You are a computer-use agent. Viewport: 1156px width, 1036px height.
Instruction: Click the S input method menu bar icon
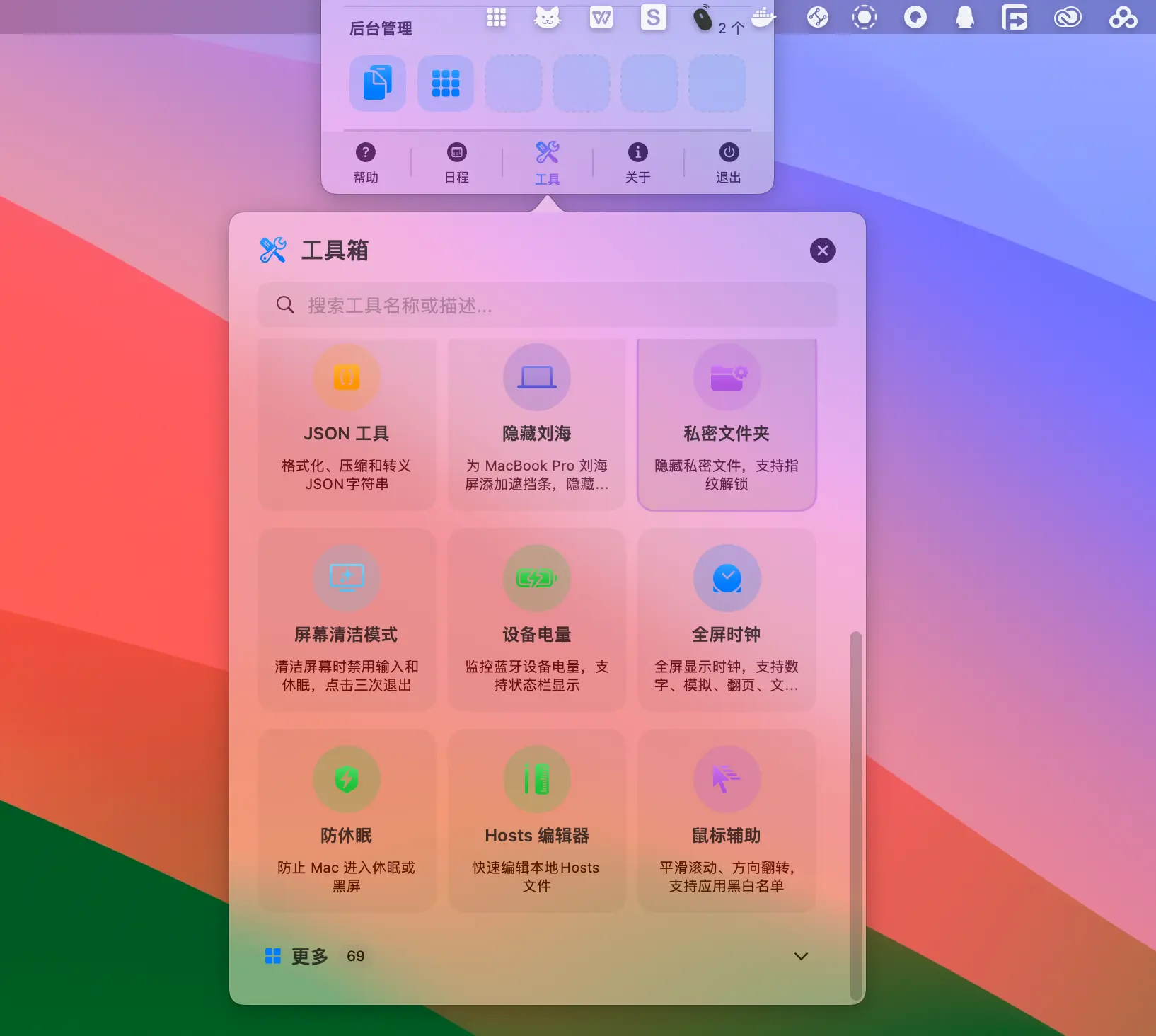[654, 17]
